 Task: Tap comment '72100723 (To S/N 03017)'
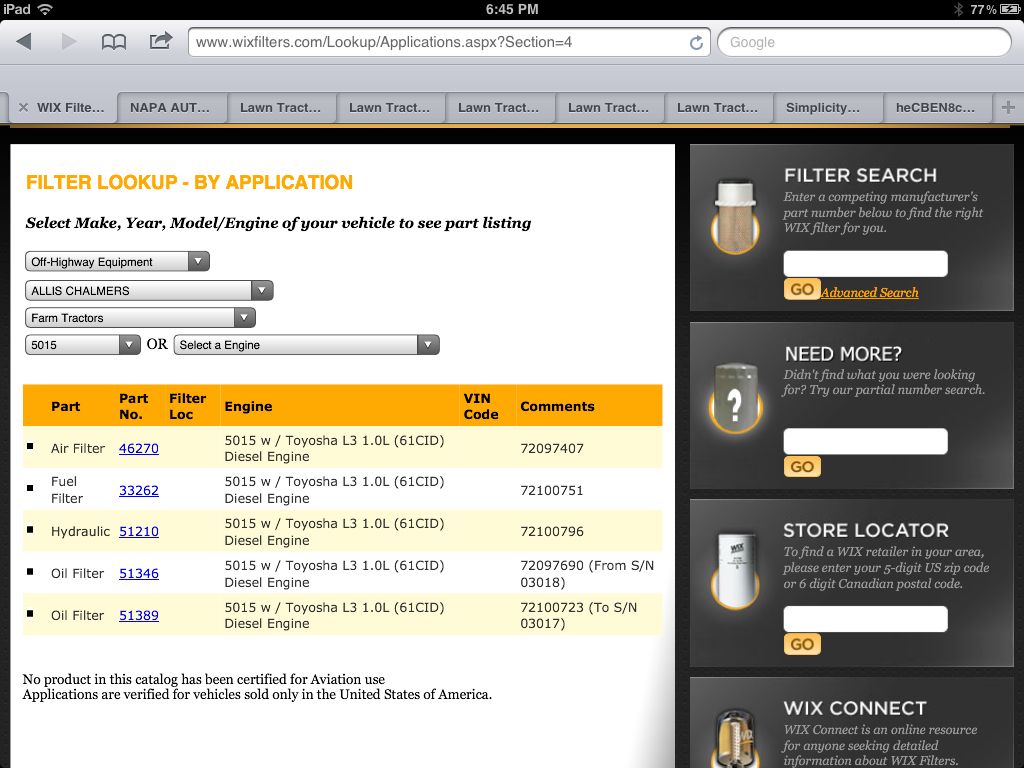[579, 615]
